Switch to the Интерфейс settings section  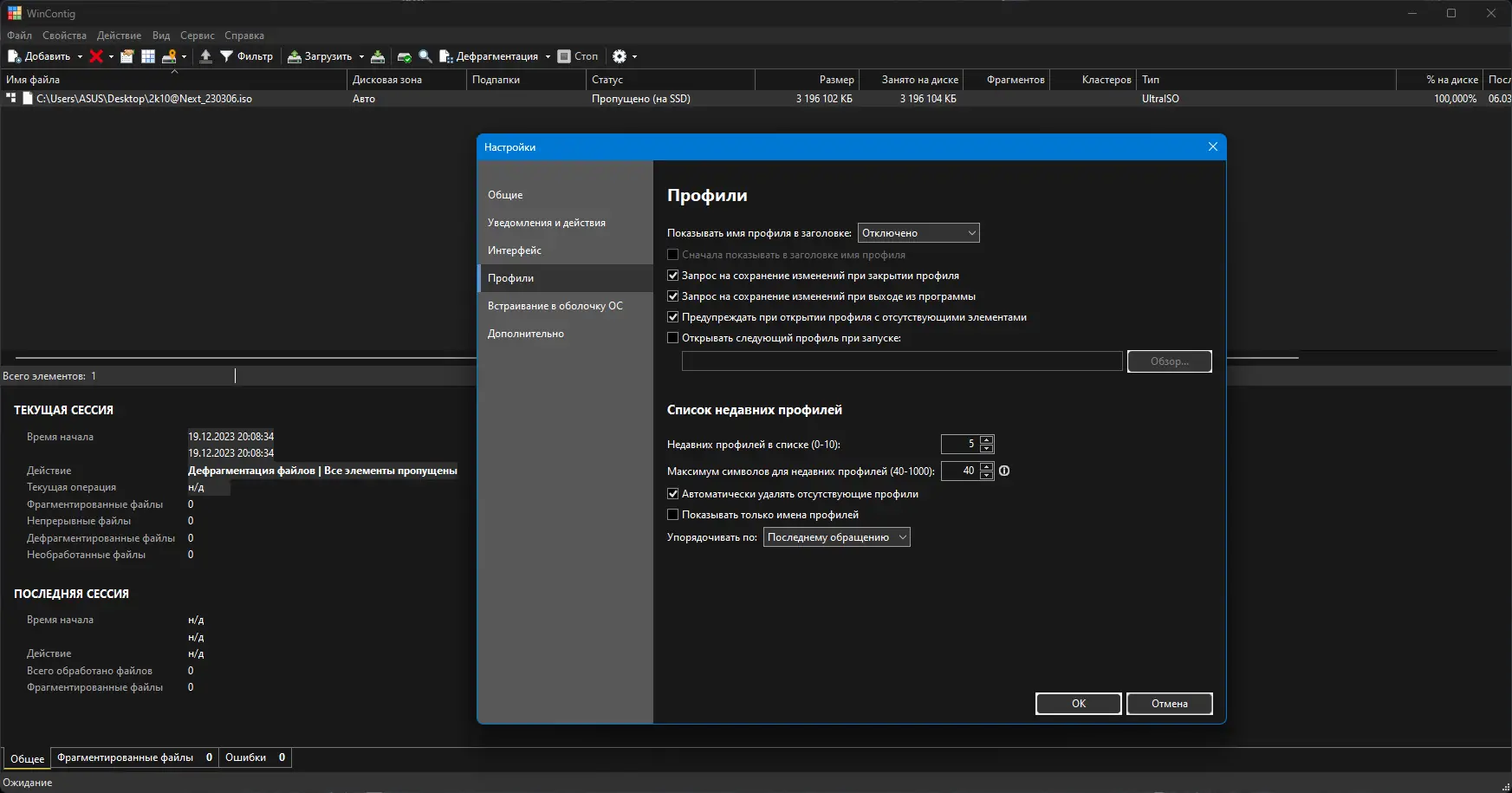pyautogui.click(x=515, y=250)
